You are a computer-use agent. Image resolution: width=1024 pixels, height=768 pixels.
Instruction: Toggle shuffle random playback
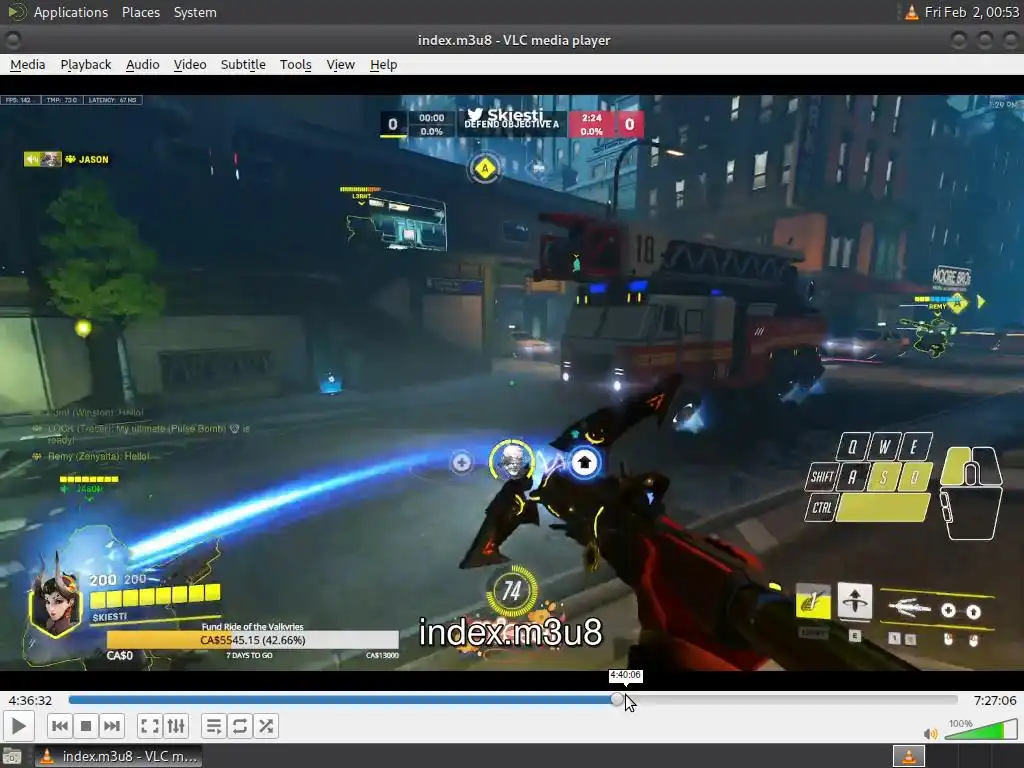266,726
